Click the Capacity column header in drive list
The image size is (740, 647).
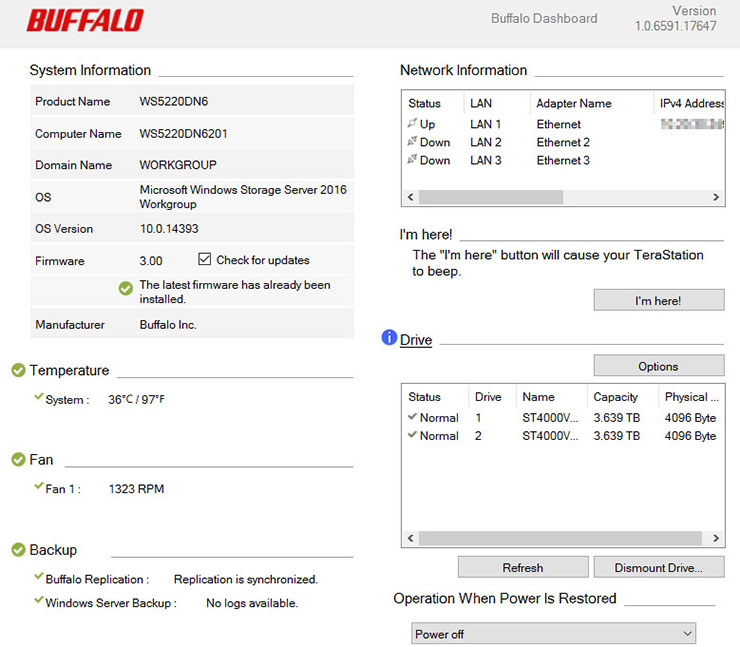coord(616,397)
